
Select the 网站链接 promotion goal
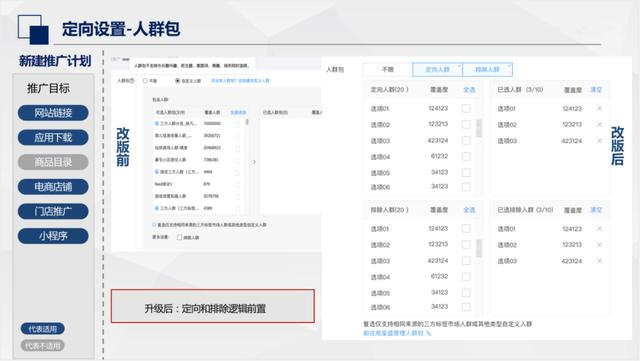[53, 113]
